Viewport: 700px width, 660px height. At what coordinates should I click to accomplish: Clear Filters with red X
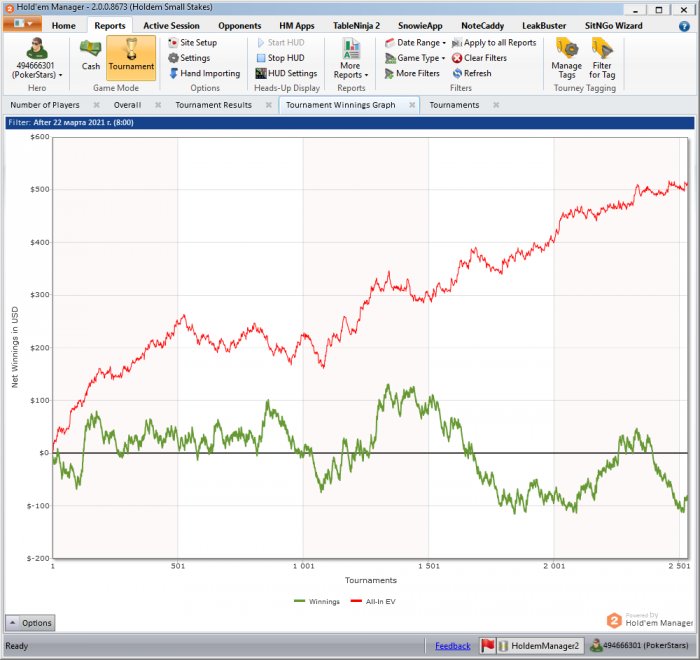tap(479, 58)
